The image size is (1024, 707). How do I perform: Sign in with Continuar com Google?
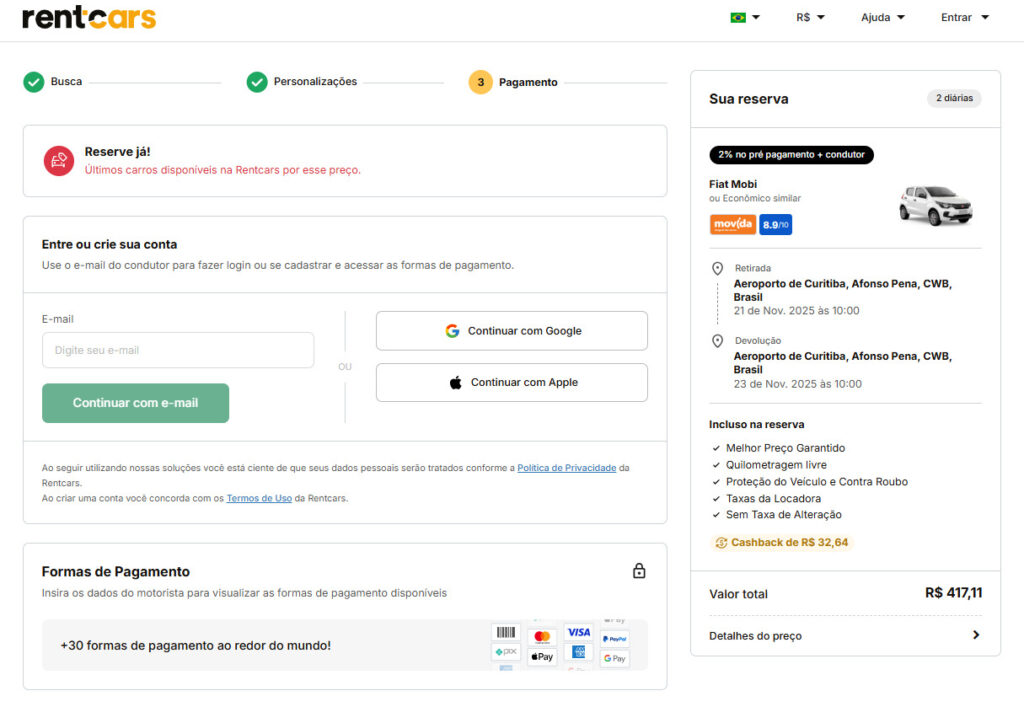click(511, 331)
